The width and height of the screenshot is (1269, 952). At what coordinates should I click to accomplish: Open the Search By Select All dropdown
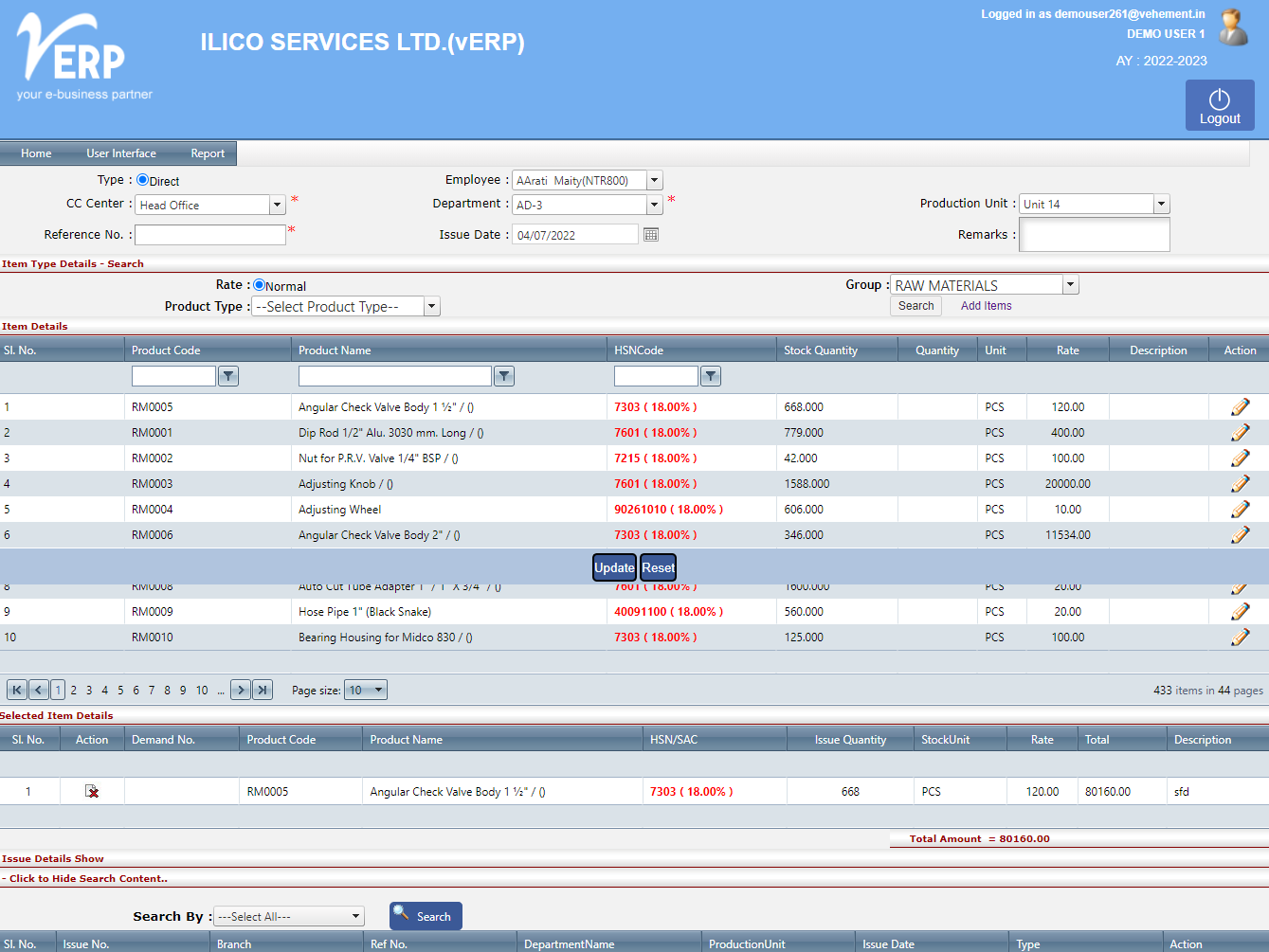(x=289, y=916)
